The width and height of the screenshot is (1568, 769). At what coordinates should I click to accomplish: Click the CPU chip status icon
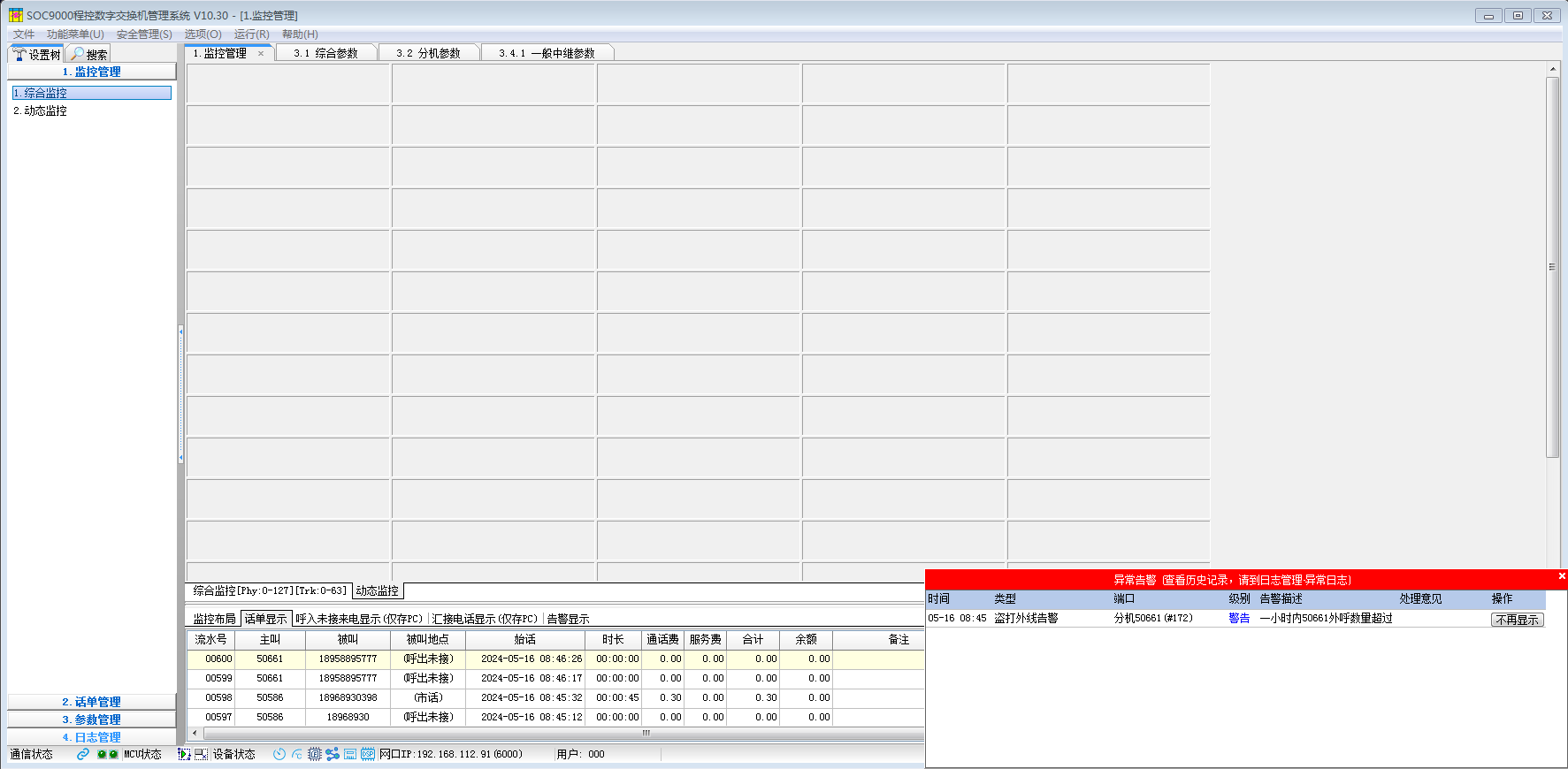coord(315,754)
